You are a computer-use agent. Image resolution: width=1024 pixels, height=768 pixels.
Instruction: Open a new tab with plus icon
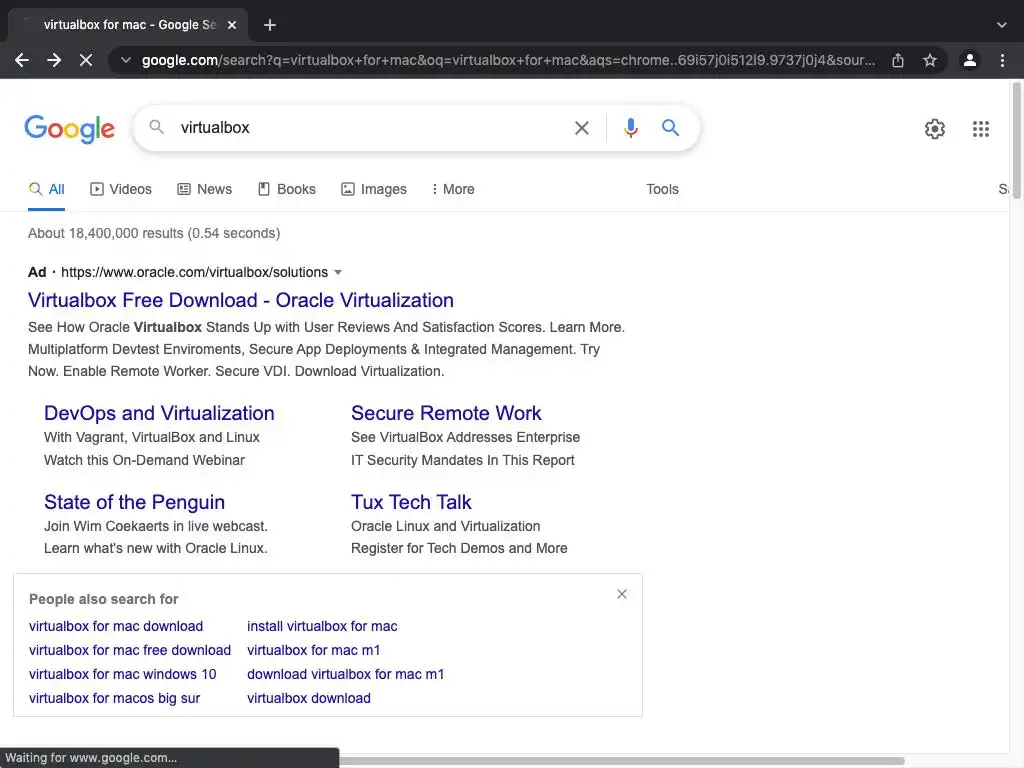coord(270,25)
